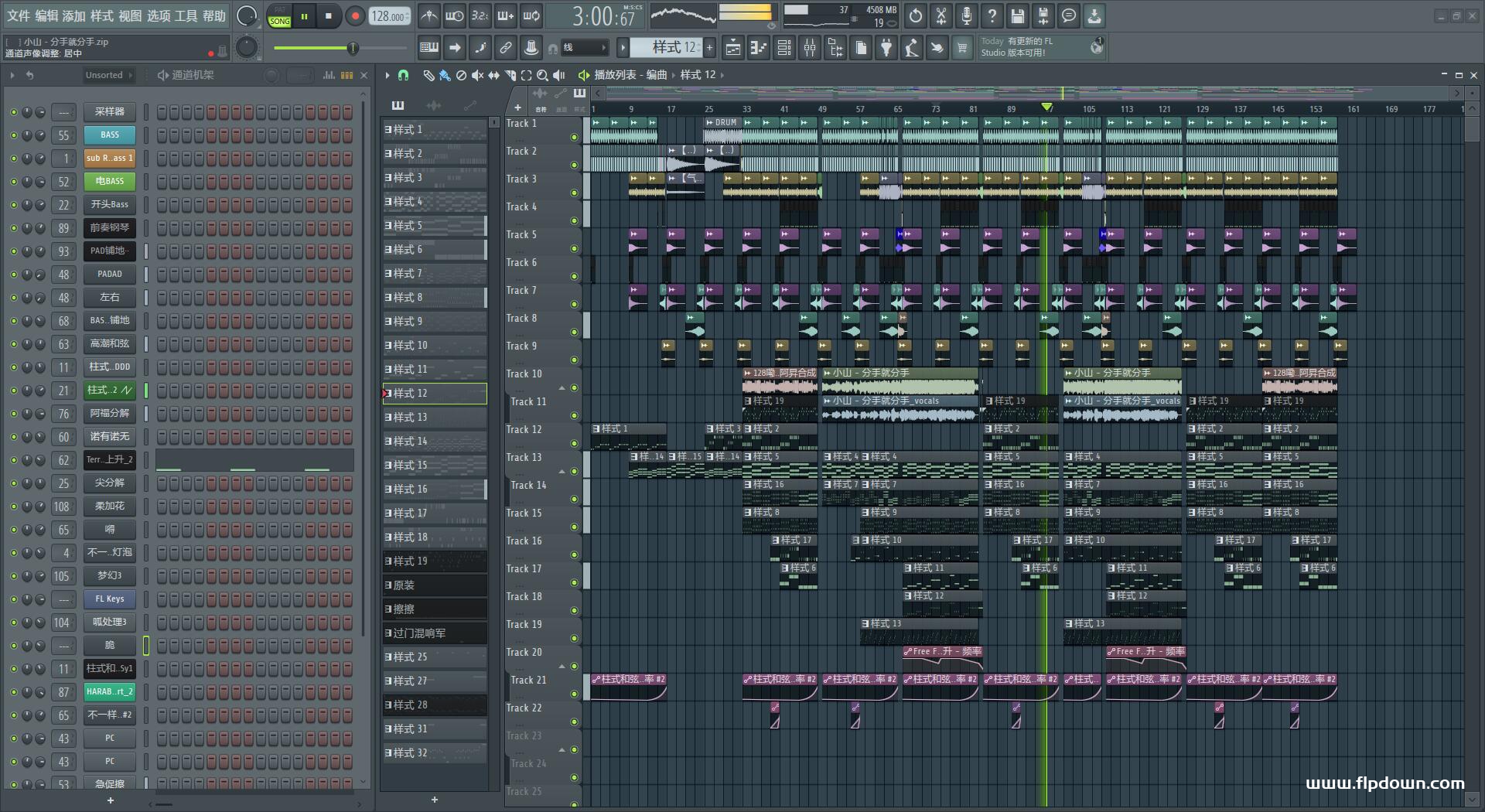Collapse the Track 11 group arrow
Image resolution: width=1485 pixels, height=812 pixels.
(x=562, y=388)
